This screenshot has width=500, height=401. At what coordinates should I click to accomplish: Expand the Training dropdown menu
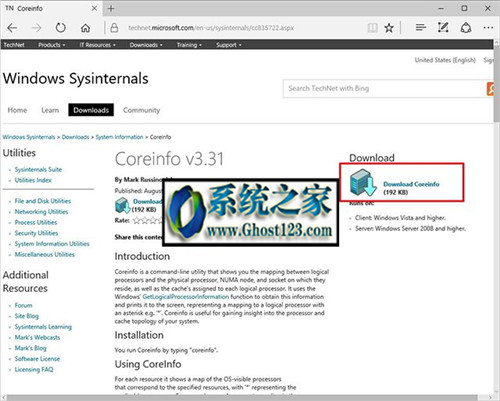coord(189,45)
